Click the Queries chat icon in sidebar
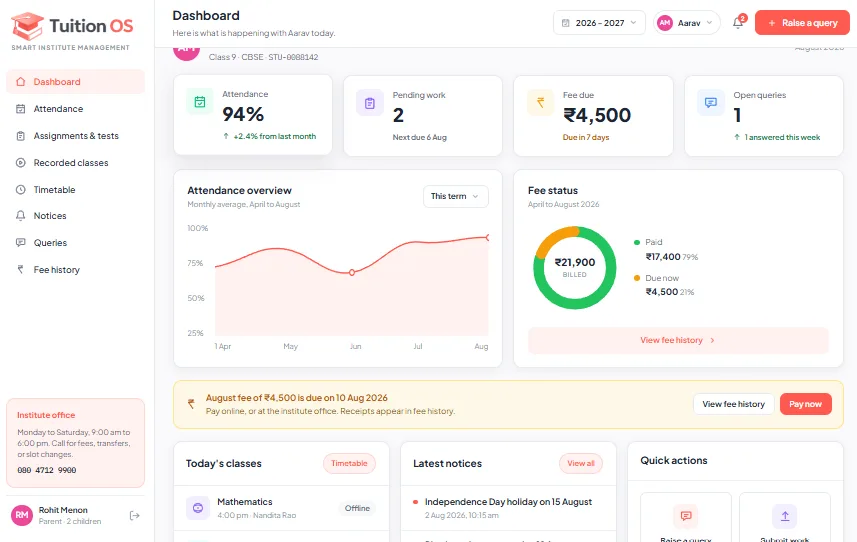This screenshot has width=857, height=542. 21,243
